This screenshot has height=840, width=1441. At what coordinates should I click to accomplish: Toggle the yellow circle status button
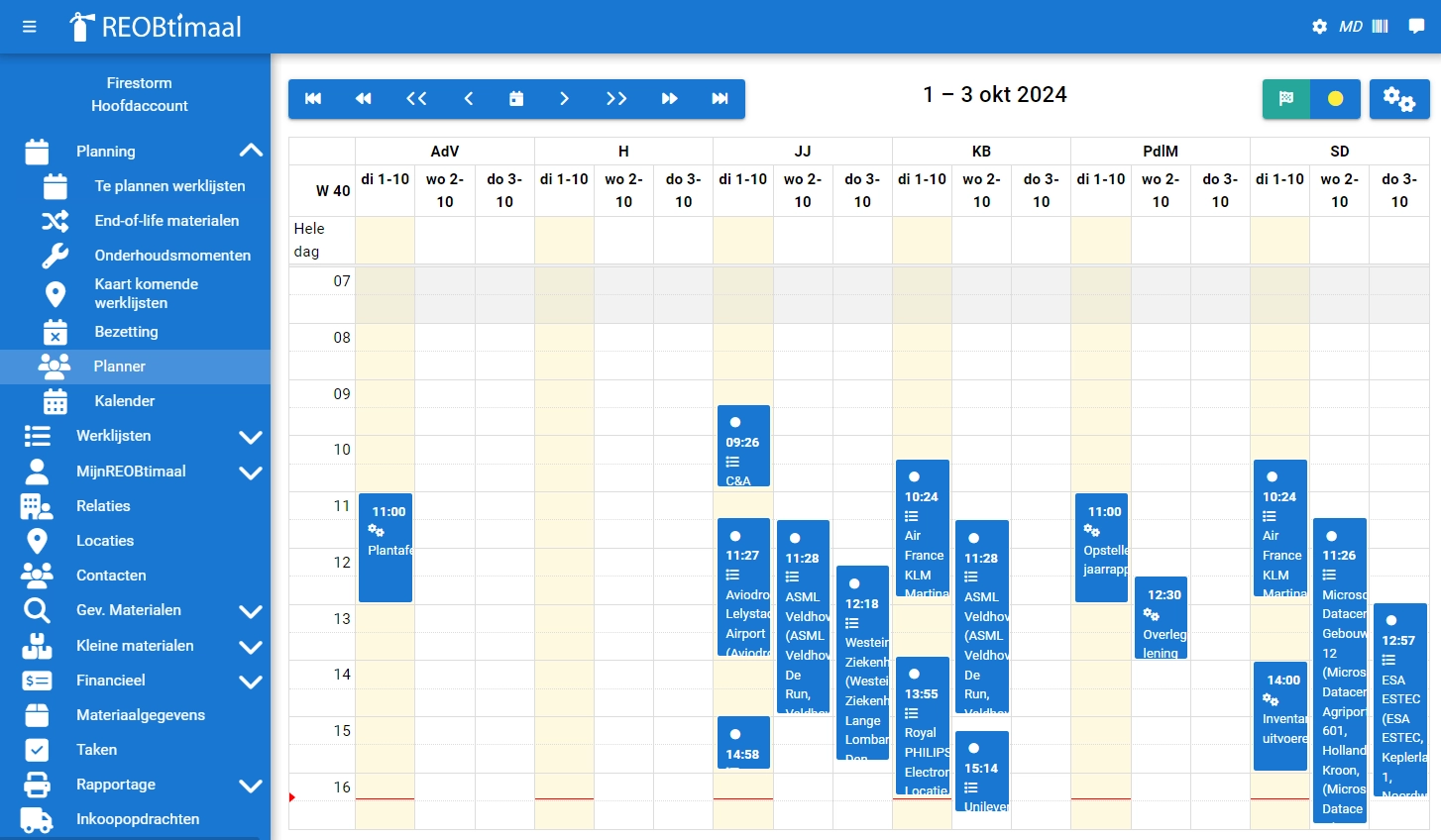(1335, 99)
